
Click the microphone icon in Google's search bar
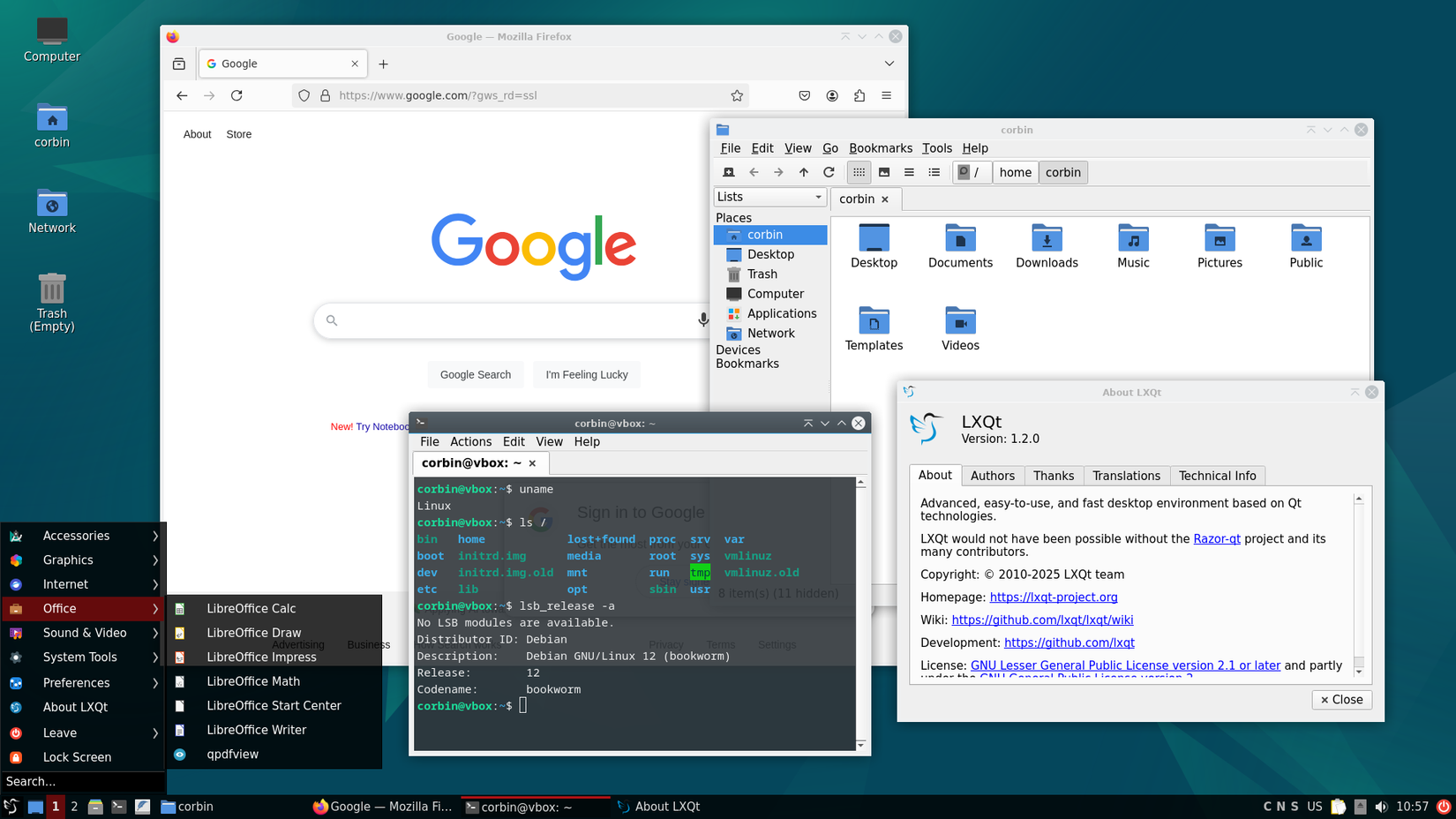pyautogui.click(x=702, y=320)
